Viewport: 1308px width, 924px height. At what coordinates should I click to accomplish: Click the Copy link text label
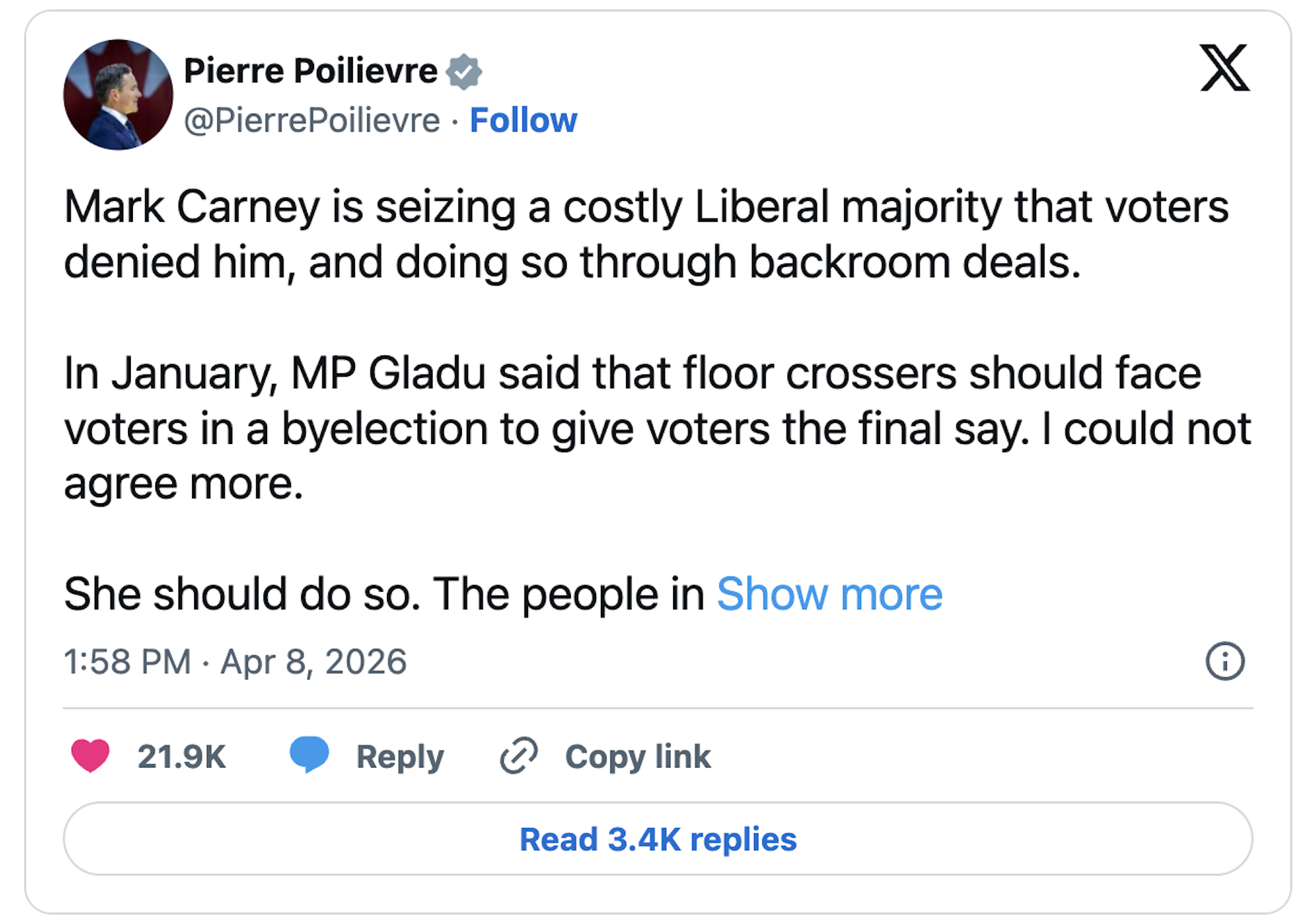[x=638, y=756]
